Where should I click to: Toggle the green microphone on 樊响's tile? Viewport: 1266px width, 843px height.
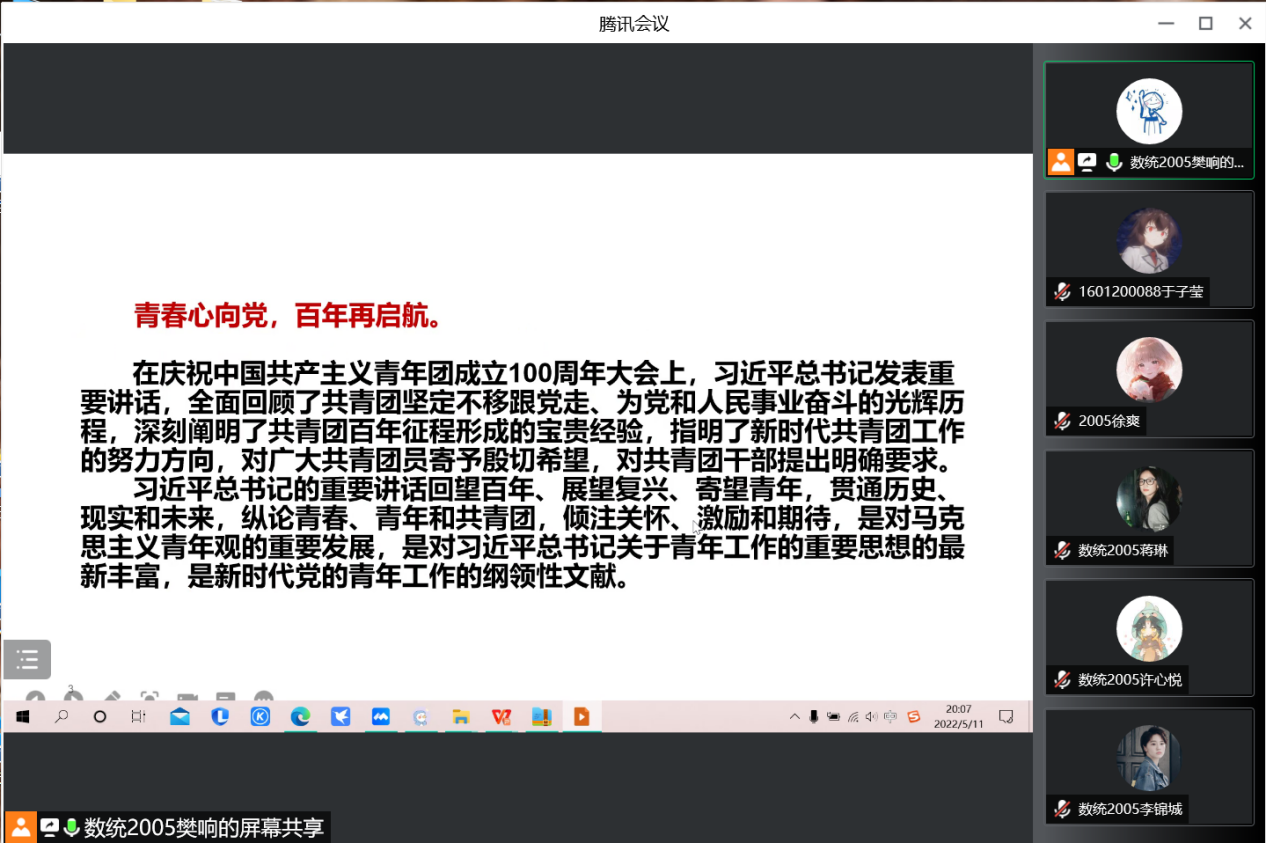pyautogui.click(x=1114, y=162)
